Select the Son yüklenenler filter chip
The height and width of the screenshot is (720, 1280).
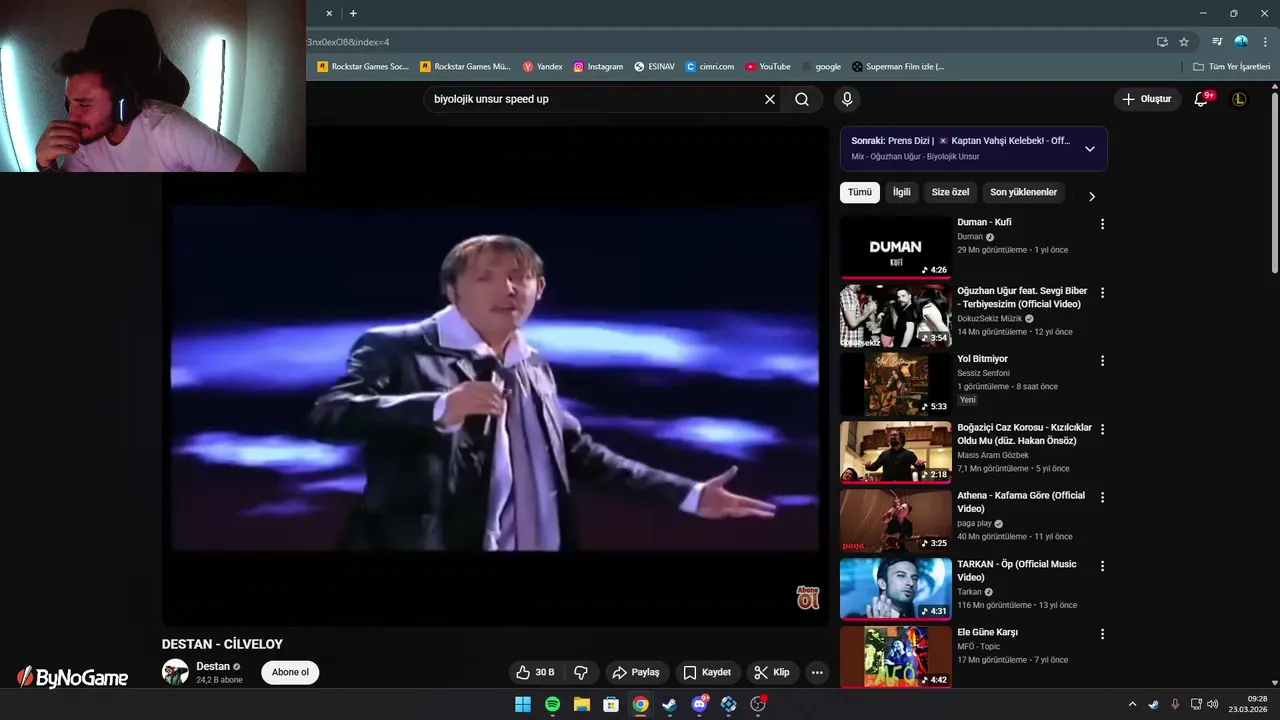(1023, 192)
